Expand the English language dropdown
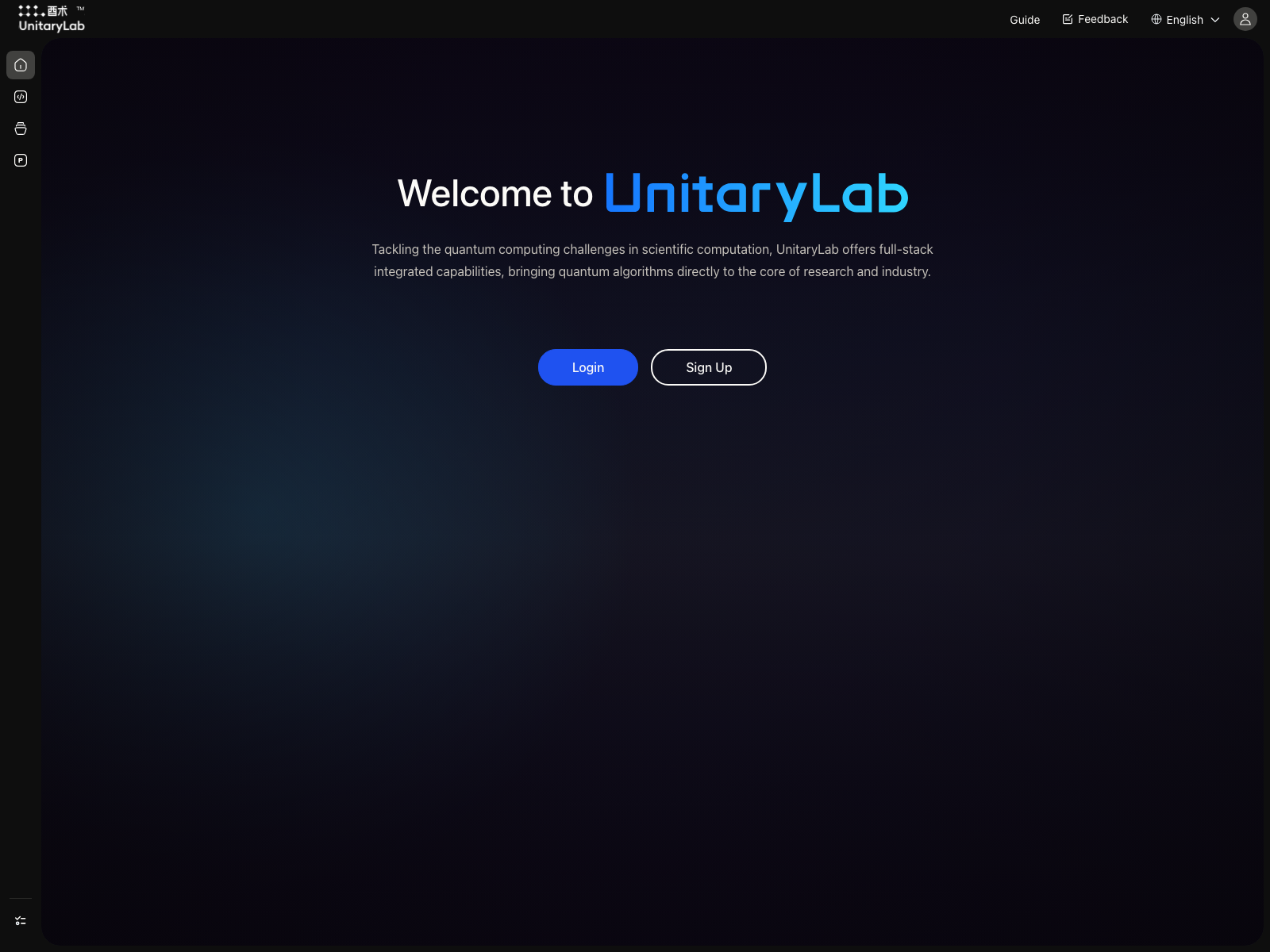This screenshot has width=1270, height=952. pos(1185,20)
